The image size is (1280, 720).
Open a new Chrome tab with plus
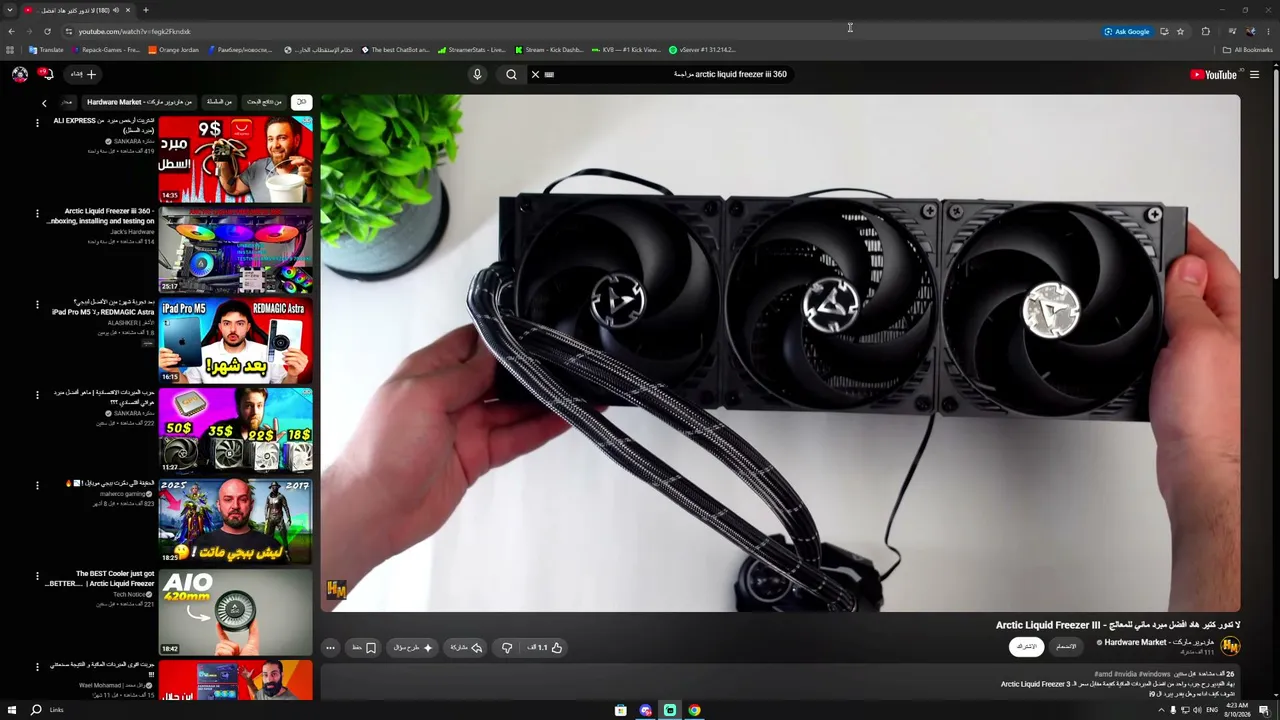coord(145,10)
